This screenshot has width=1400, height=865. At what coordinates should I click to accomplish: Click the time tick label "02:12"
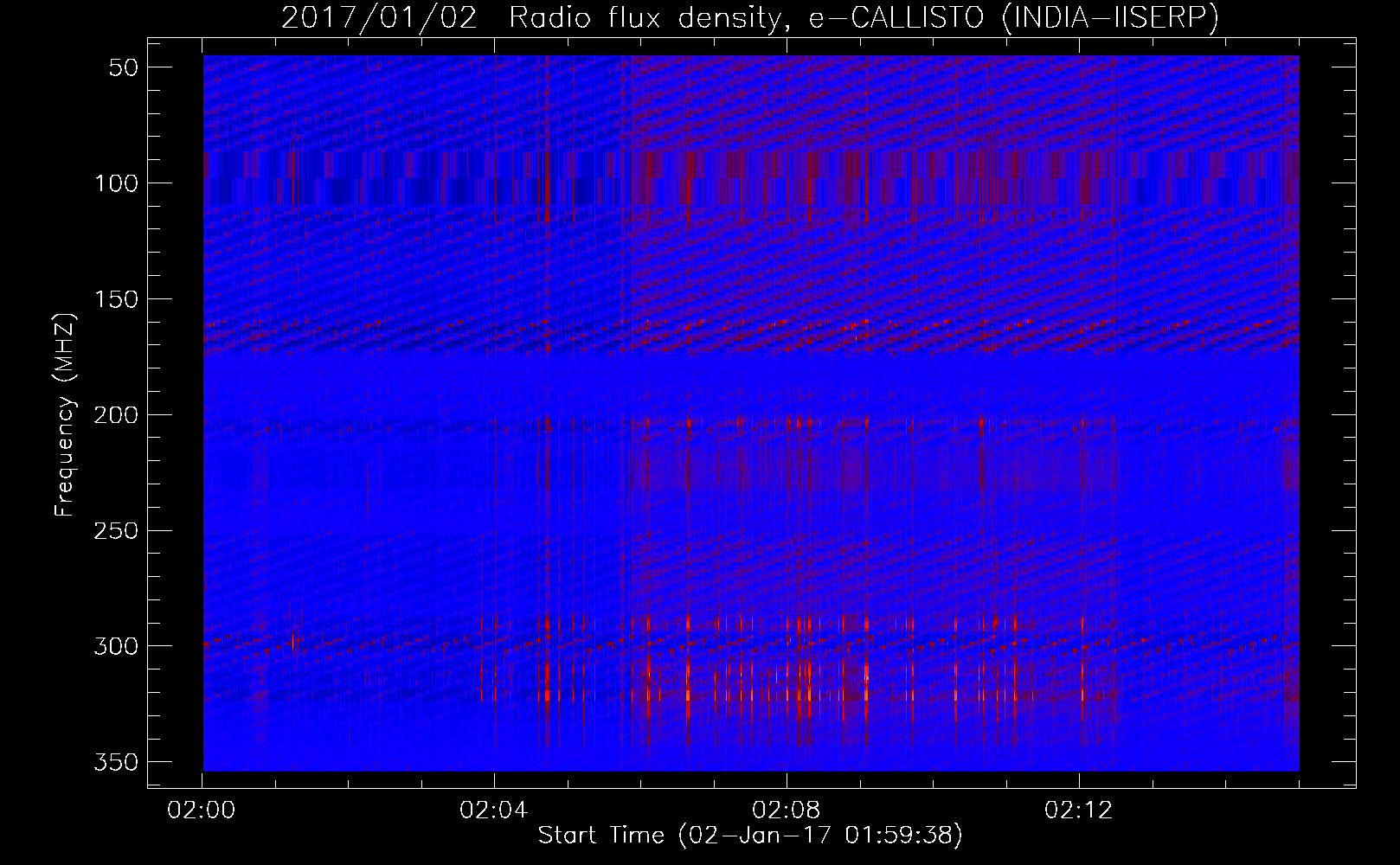click(x=1079, y=811)
